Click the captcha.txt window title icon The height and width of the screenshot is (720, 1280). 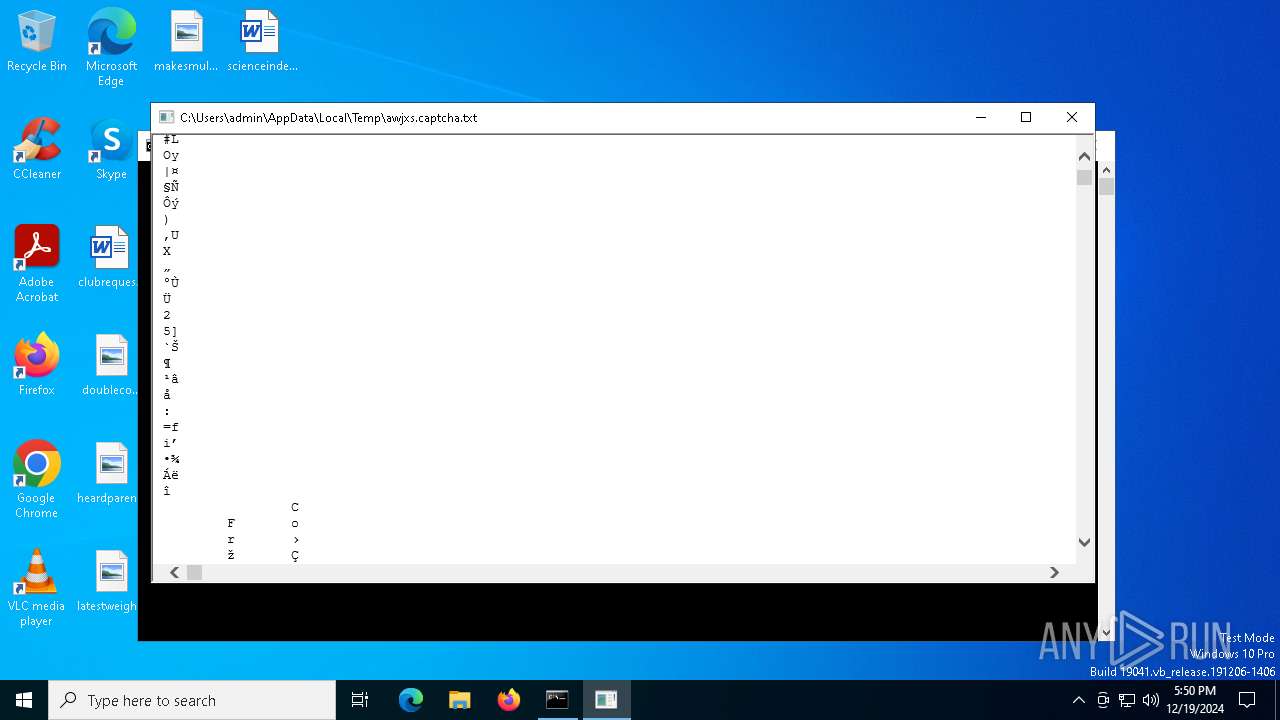click(167, 117)
